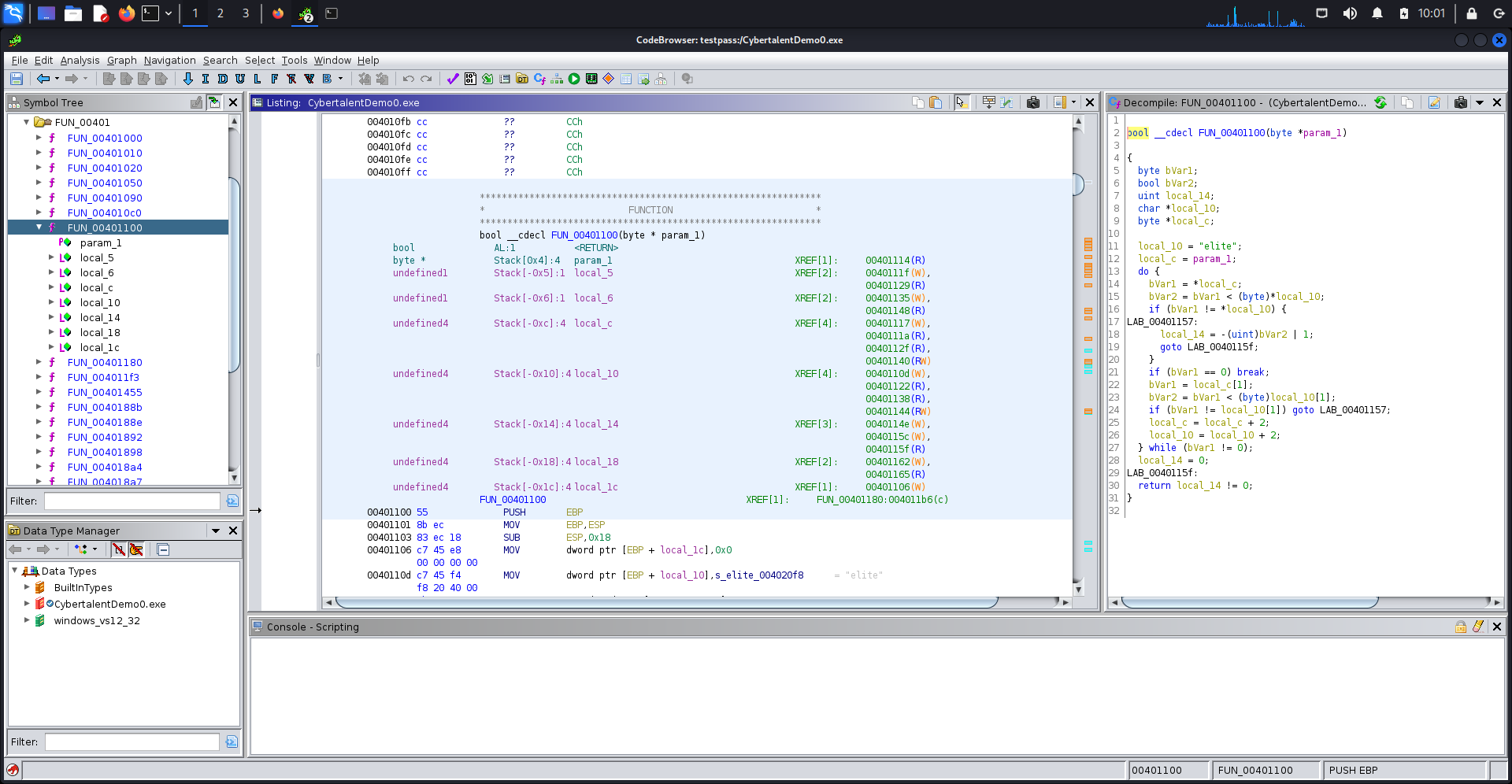Paste using the Listing clipboard icon
The height and width of the screenshot is (784, 1512).
[x=936, y=102]
